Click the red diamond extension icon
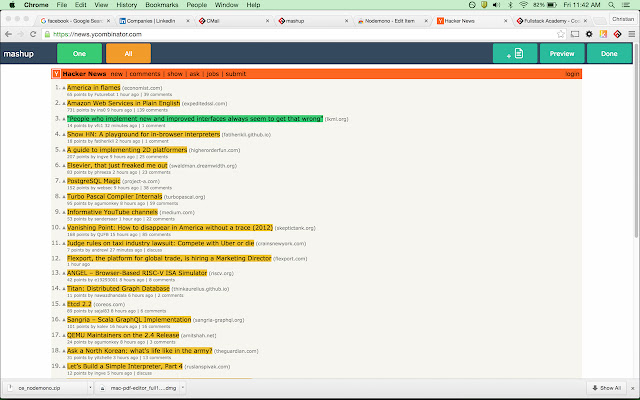The image size is (640, 400). click(x=618, y=34)
